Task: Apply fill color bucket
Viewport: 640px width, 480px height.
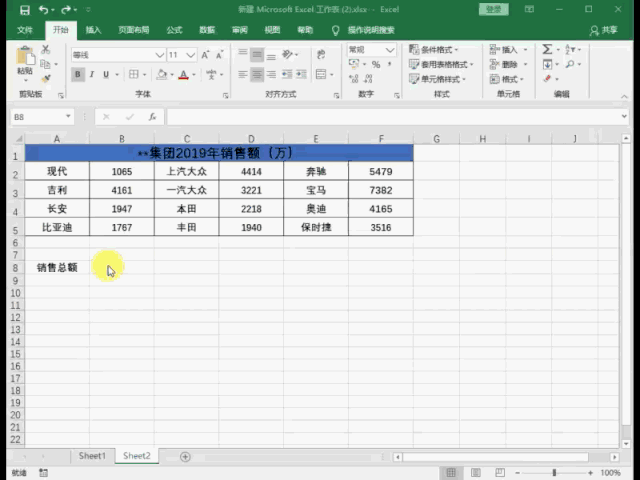Action: pos(162,74)
